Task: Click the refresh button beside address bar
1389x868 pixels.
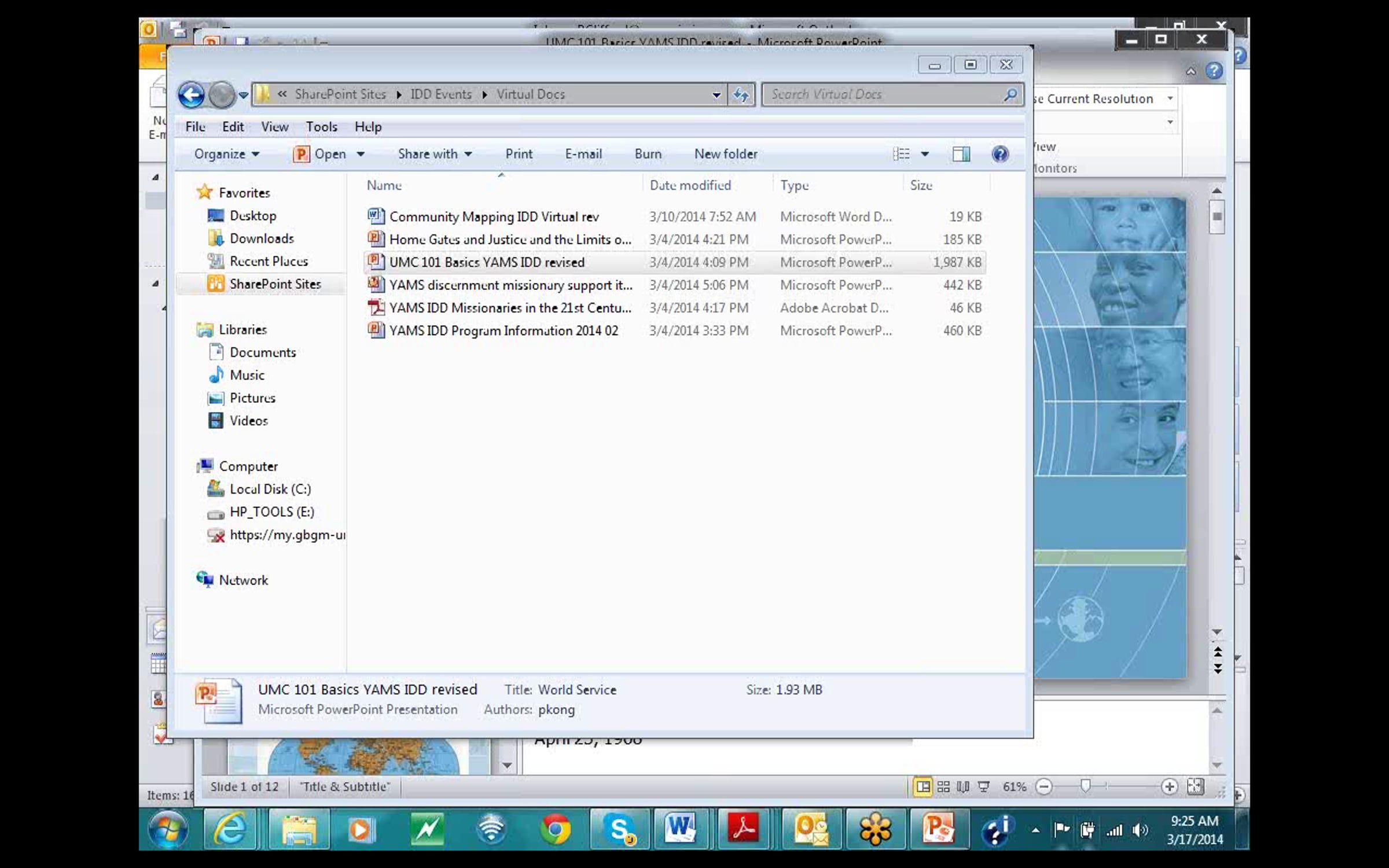Action: tap(741, 95)
